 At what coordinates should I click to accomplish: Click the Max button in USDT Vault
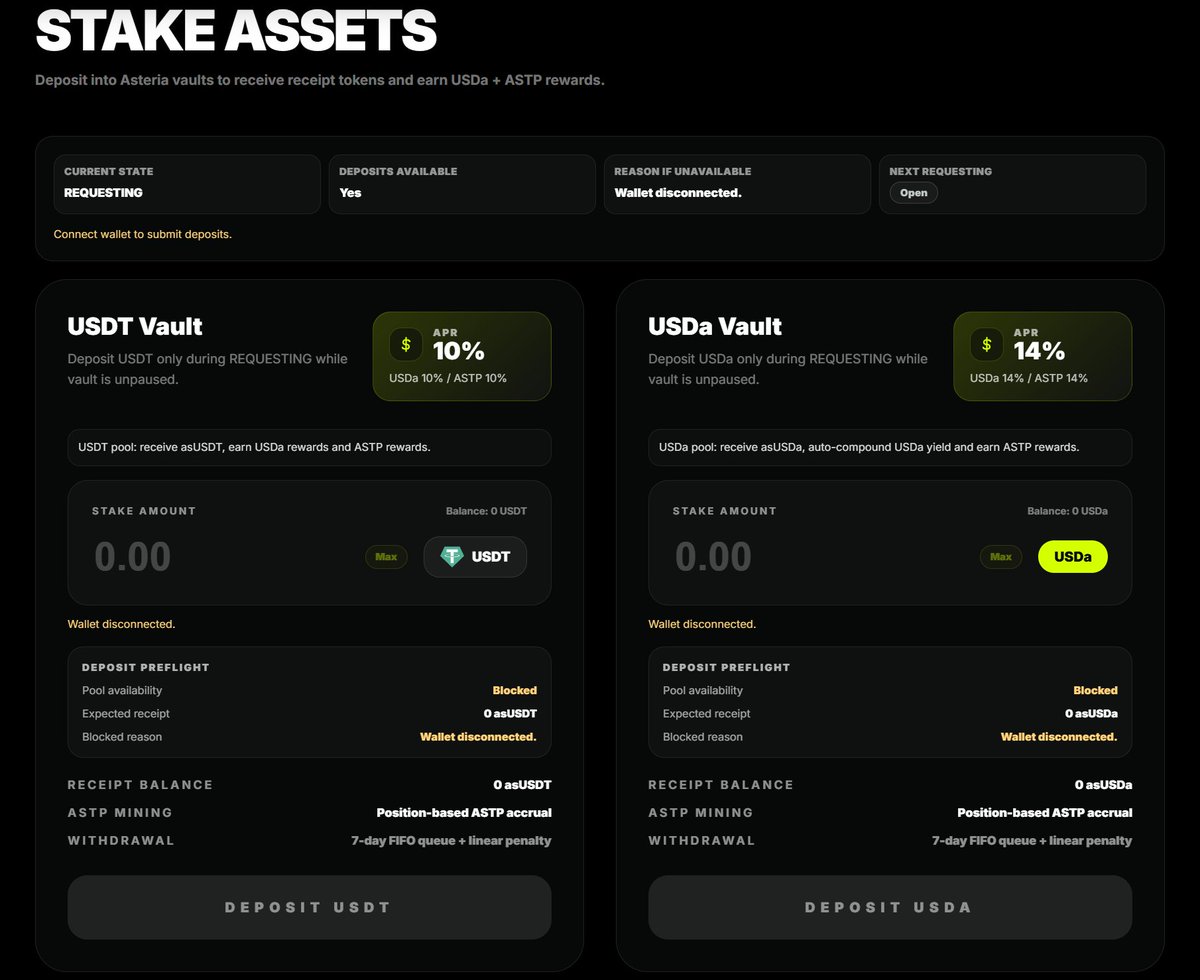pyautogui.click(x=386, y=557)
